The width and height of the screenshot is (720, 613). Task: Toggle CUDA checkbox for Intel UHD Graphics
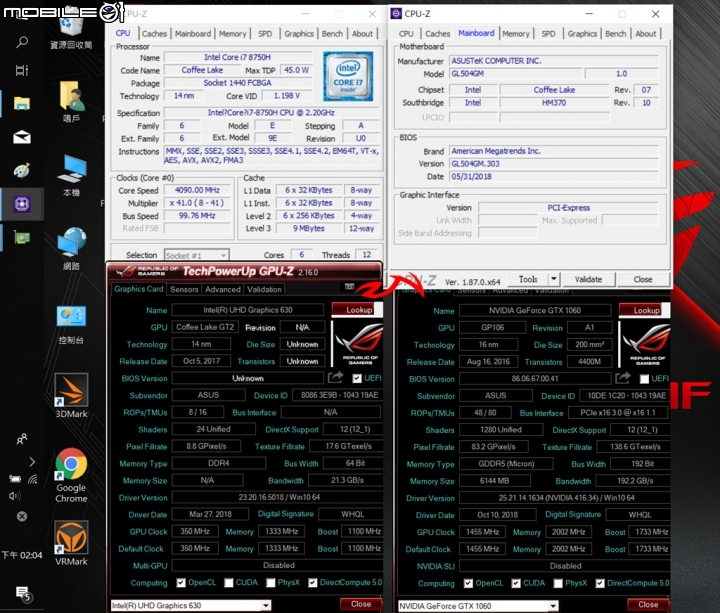pos(229,583)
